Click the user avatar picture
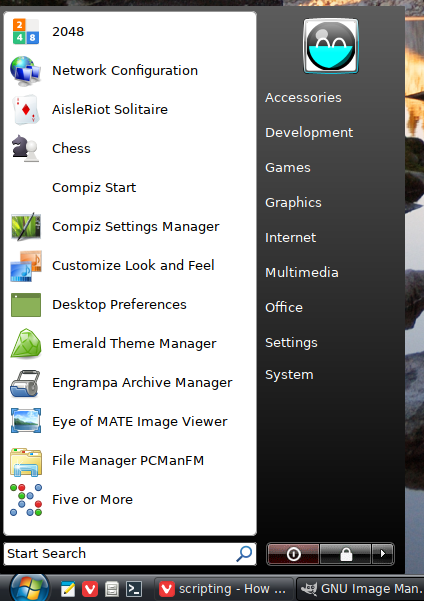This screenshot has width=424, height=601. (x=331, y=46)
